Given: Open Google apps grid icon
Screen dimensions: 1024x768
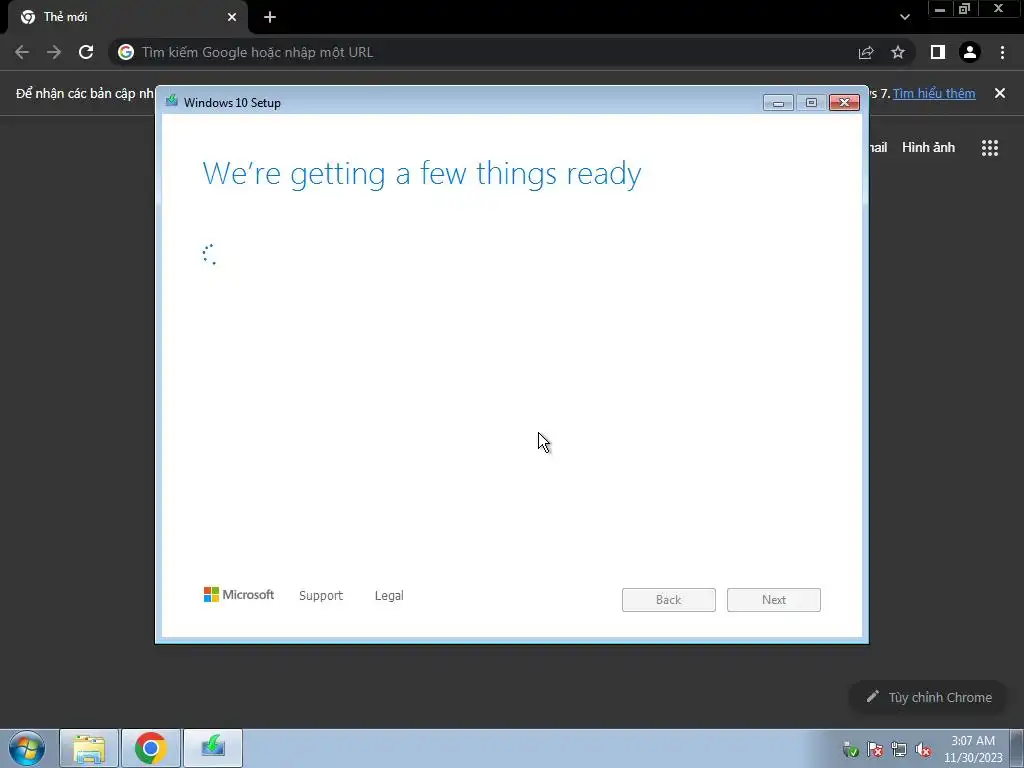Looking at the screenshot, I should (x=989, y=148).
